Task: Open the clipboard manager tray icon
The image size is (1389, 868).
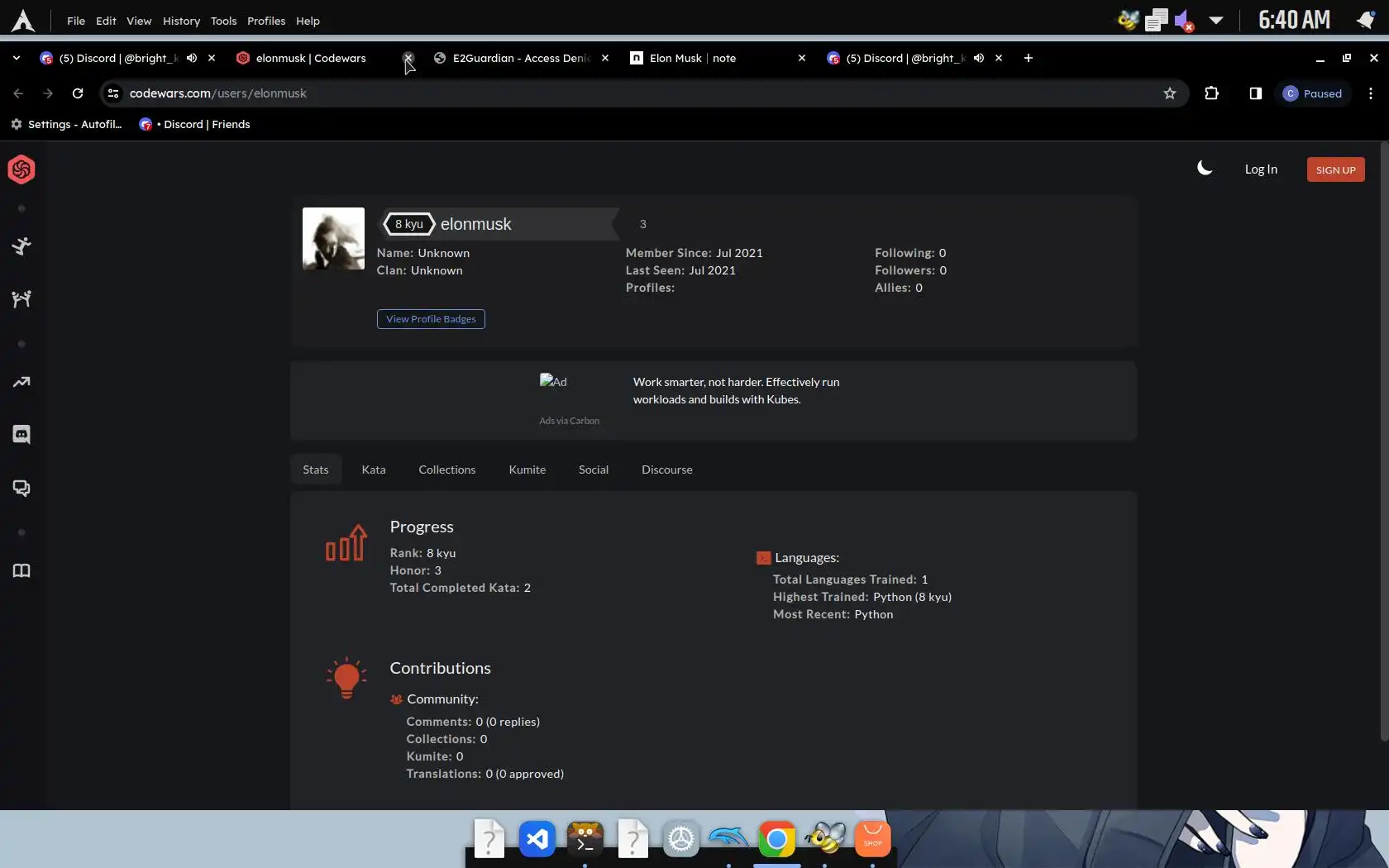Action: [1156, 20]
